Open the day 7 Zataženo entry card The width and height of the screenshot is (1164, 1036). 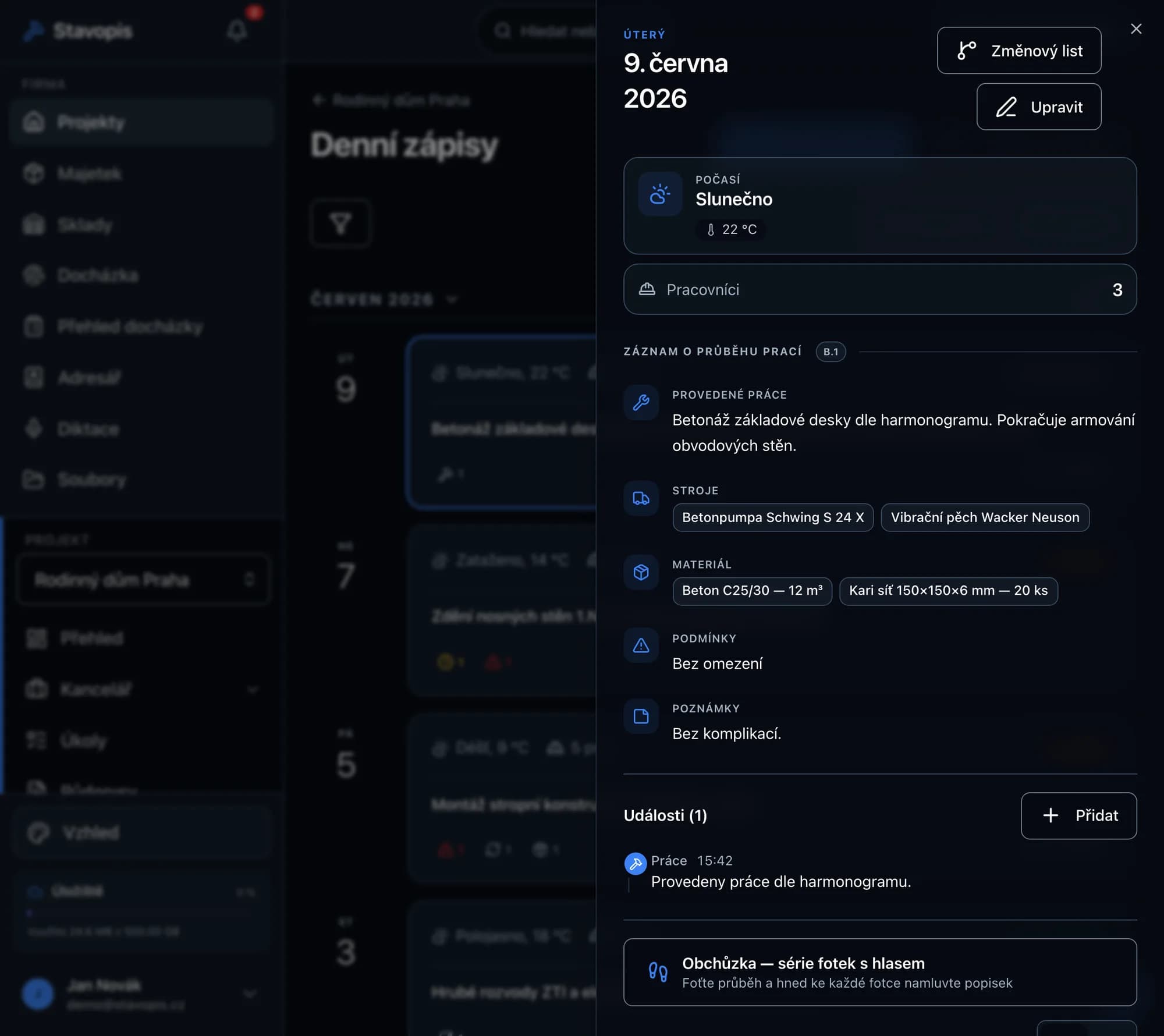click(x=502, y=610)
